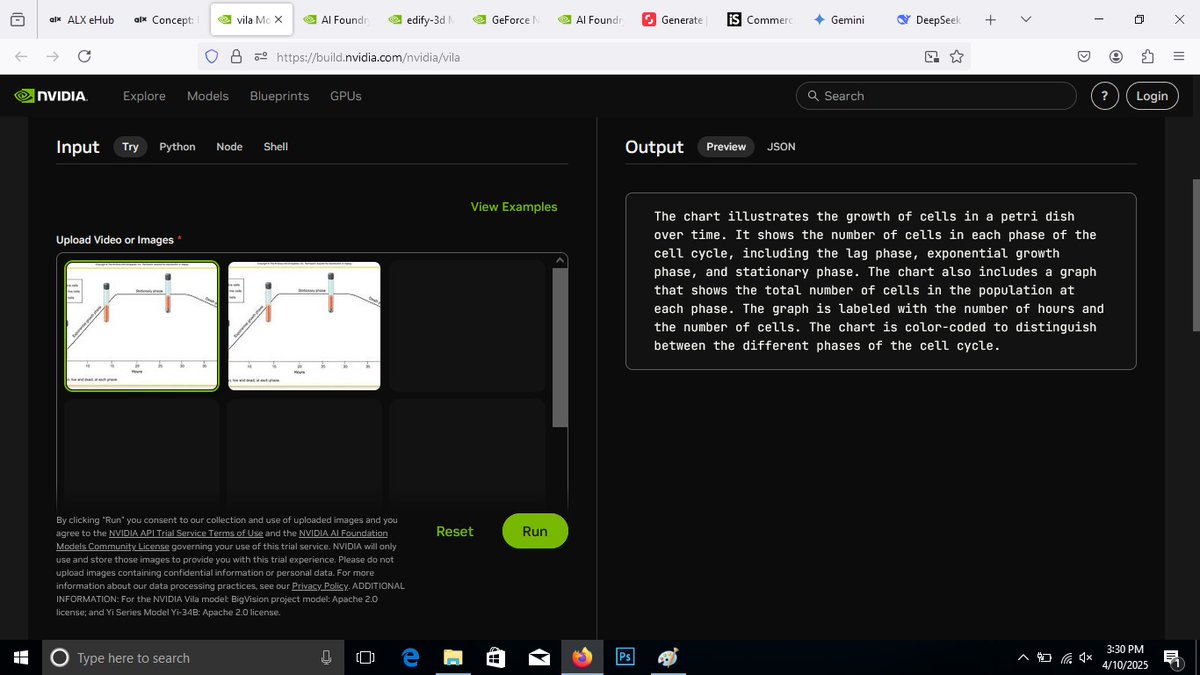
Task: Open the Firefox account icon
Action: (x=1115, y=57)
